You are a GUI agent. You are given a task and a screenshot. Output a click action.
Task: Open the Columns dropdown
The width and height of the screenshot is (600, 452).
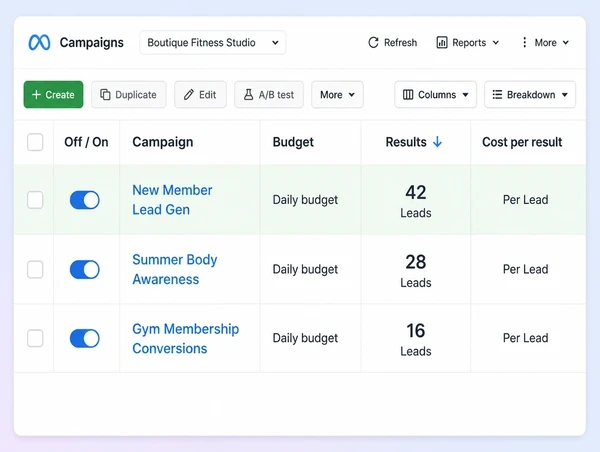click(x=435, y=95)
